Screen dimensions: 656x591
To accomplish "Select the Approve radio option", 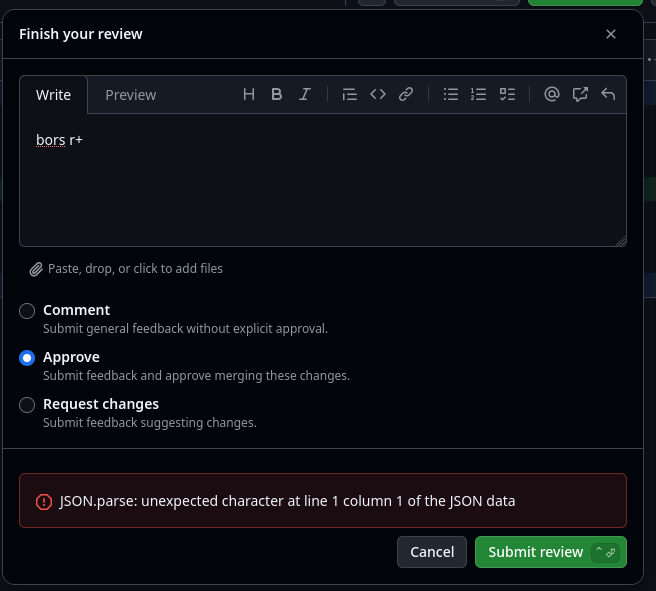I will click(27, 358).
